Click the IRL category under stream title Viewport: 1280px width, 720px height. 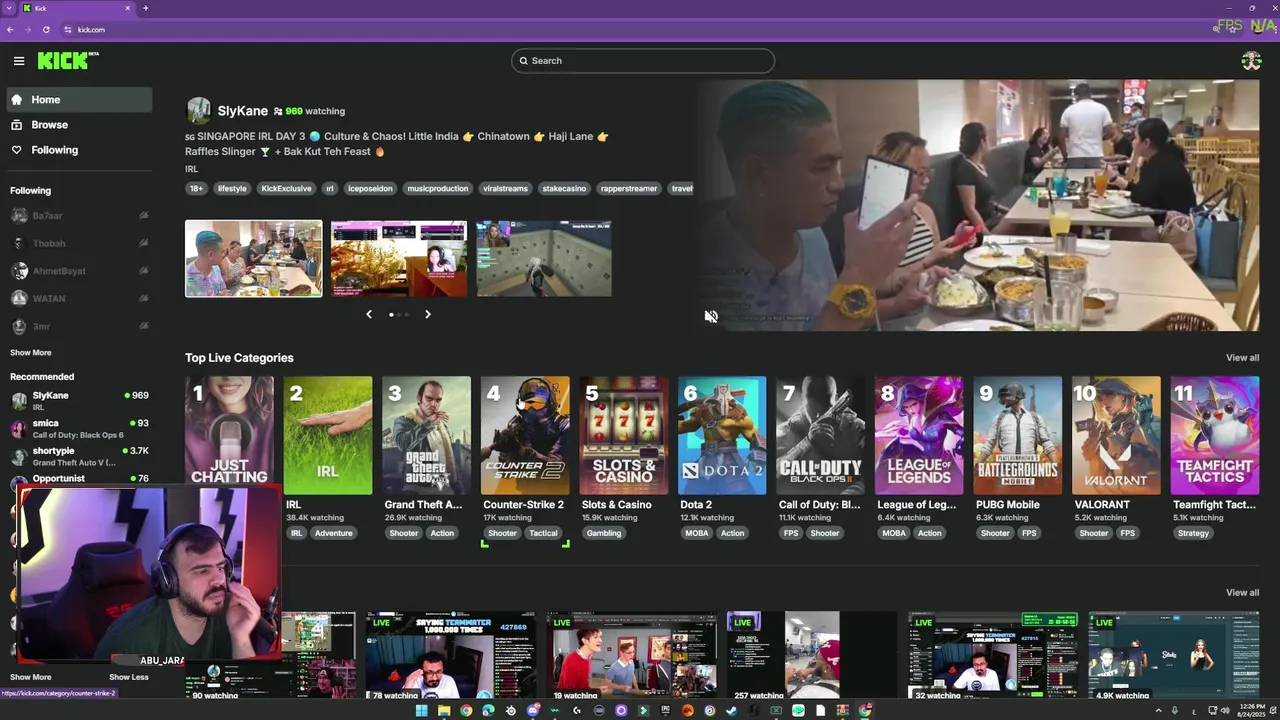click(191, 169)
